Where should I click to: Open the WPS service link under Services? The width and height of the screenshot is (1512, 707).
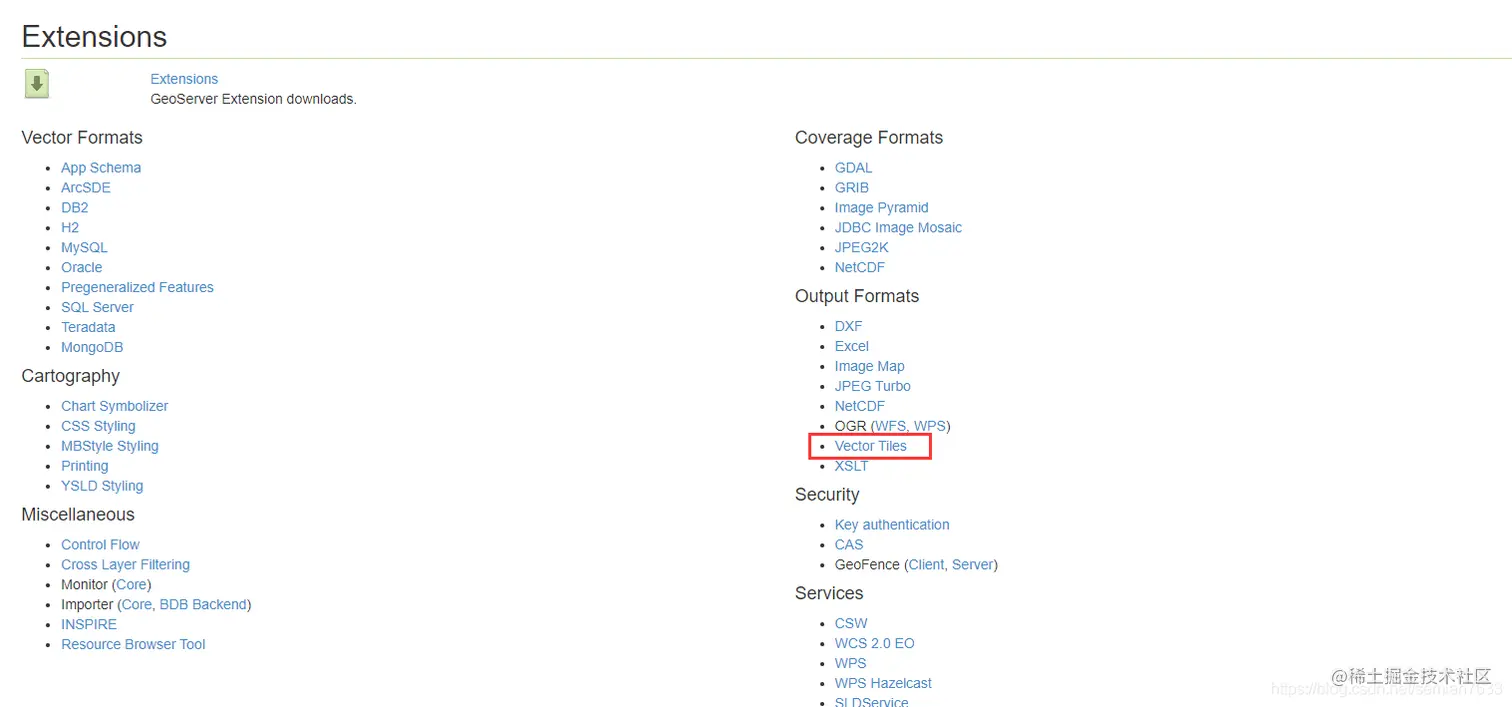point(851,664)
